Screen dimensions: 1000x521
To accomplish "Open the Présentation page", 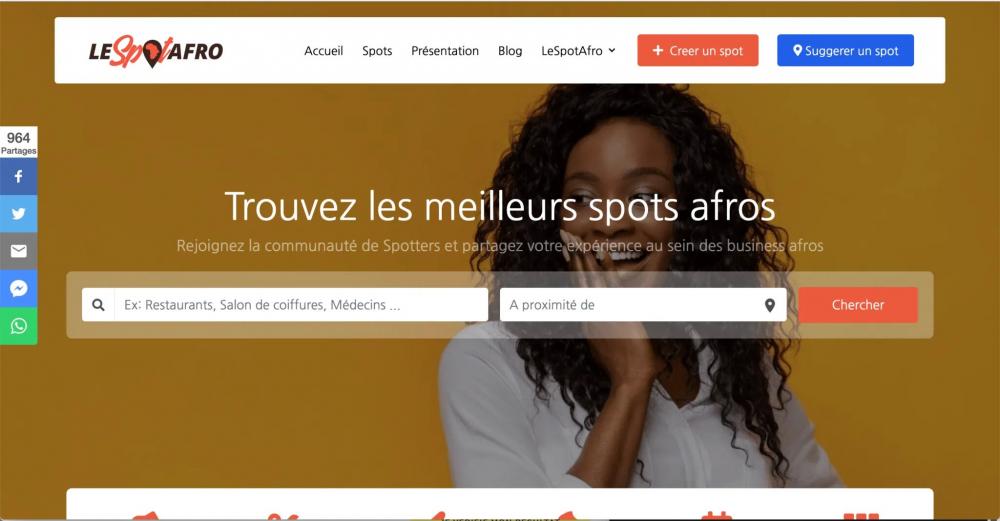I will [x=445, y=51].
